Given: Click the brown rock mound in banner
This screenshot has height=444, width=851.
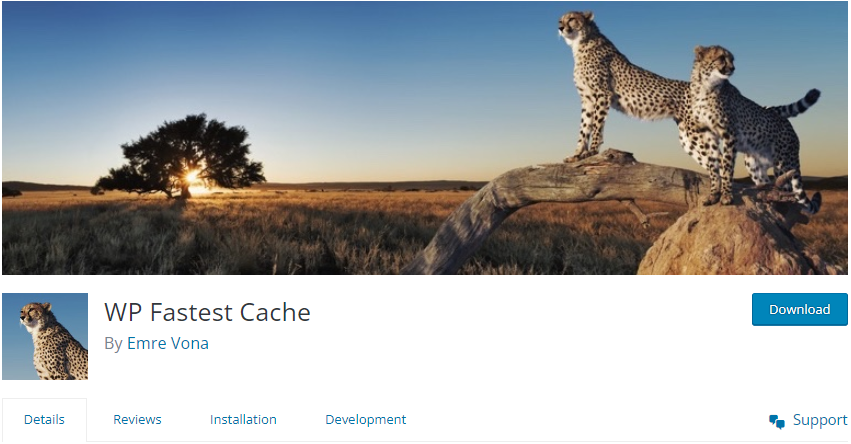Looking at the screenshot, I should (733, 239).
